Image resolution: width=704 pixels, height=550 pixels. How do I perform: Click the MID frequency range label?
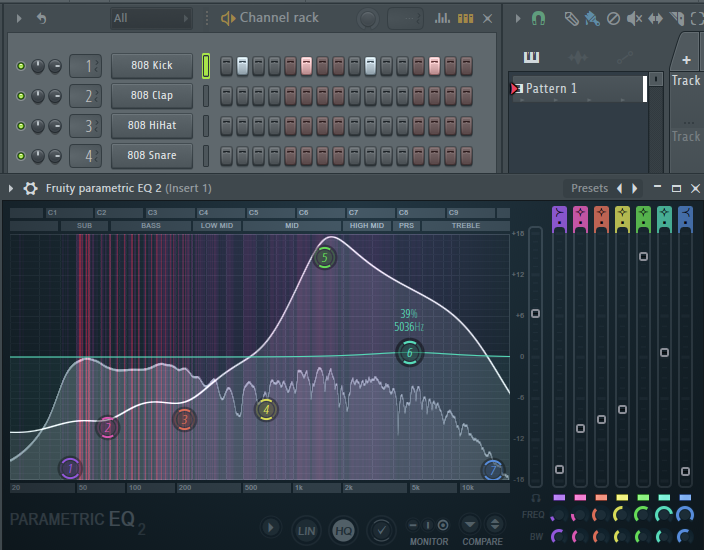292,225
